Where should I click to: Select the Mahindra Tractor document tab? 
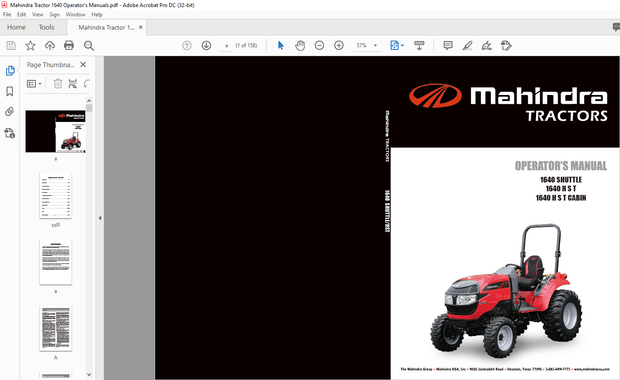(x=106, y=27)
